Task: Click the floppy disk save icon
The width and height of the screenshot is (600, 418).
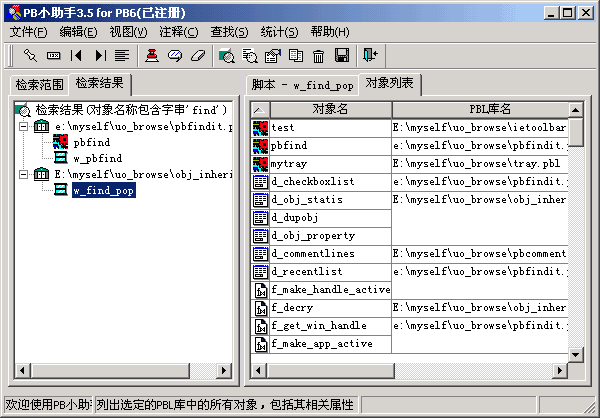Action: 342,55
